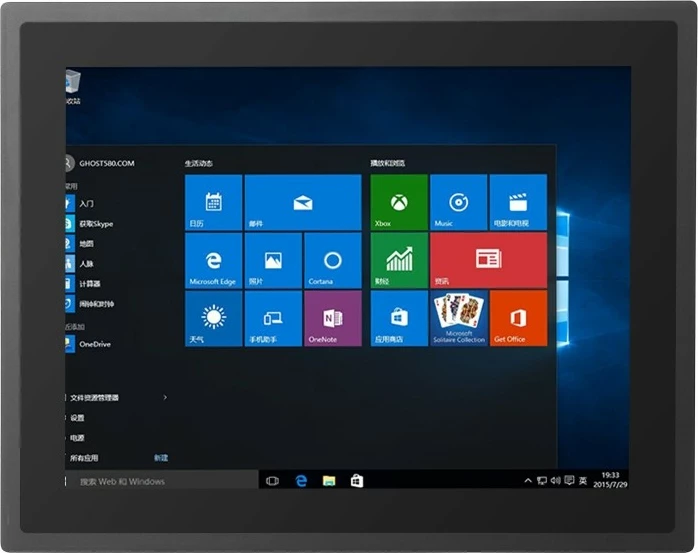The width and height of the screenshot is (698, 553).
Task: Open All apps (所有应用) list
Action: (85, 457)
